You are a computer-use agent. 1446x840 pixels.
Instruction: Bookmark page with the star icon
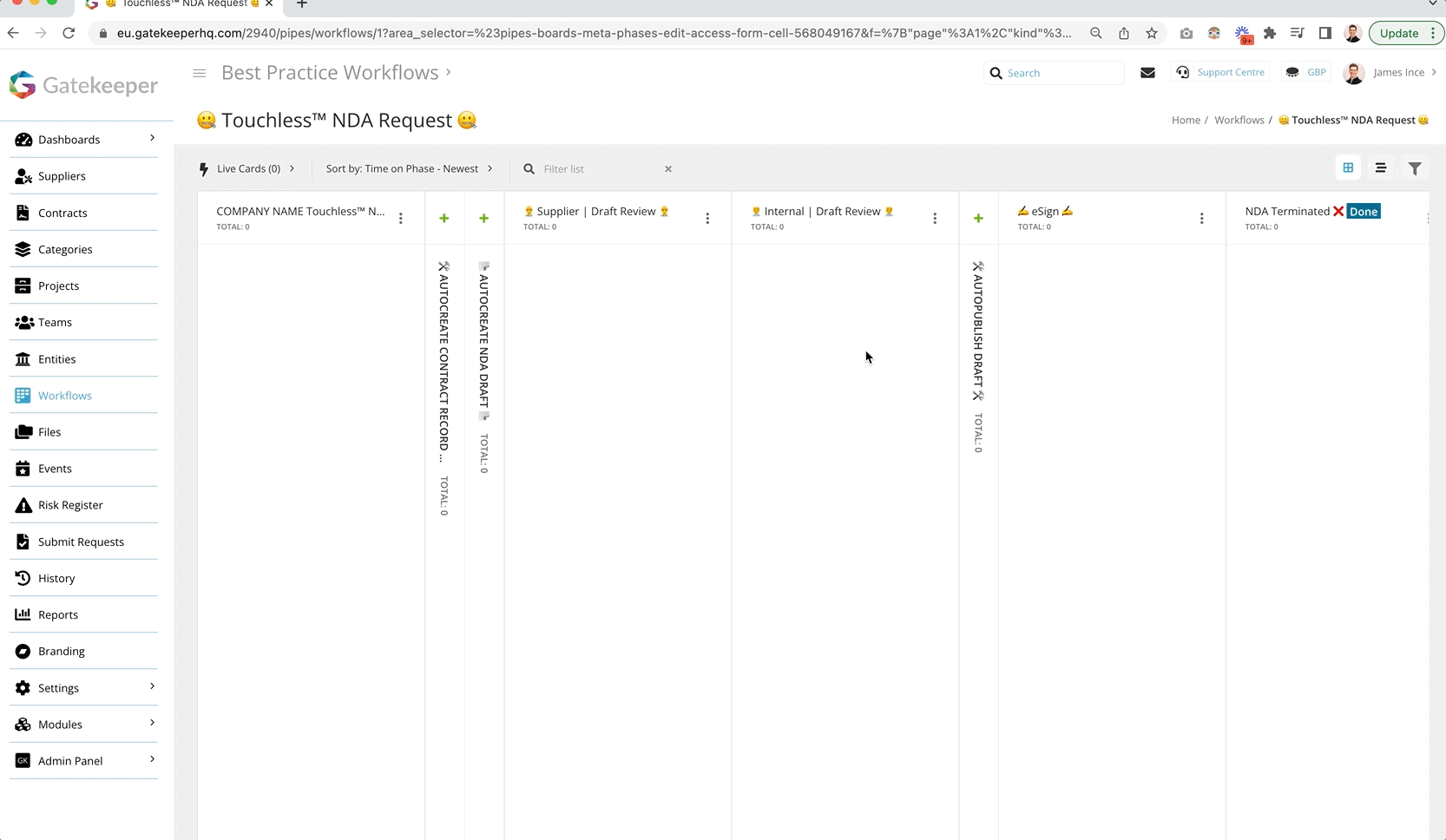[1152, 33]
